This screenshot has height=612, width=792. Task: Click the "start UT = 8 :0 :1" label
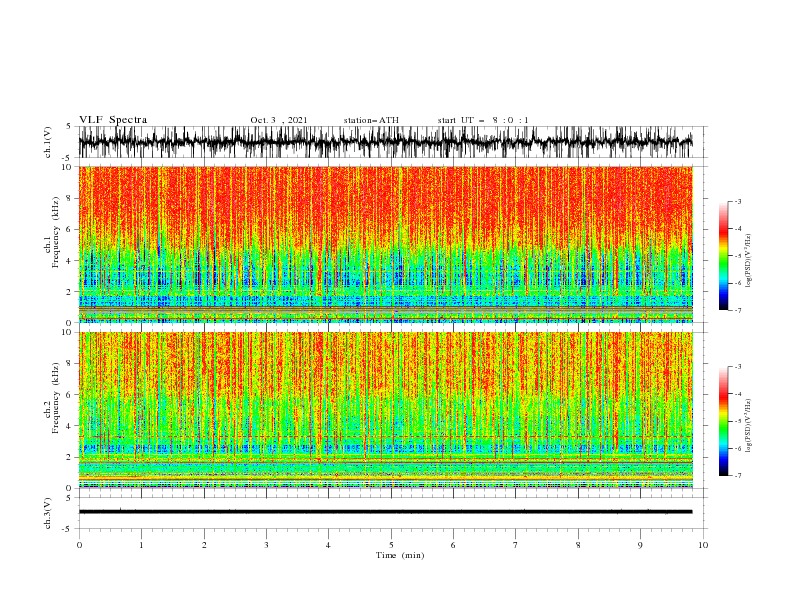click(x=483, y=120)
